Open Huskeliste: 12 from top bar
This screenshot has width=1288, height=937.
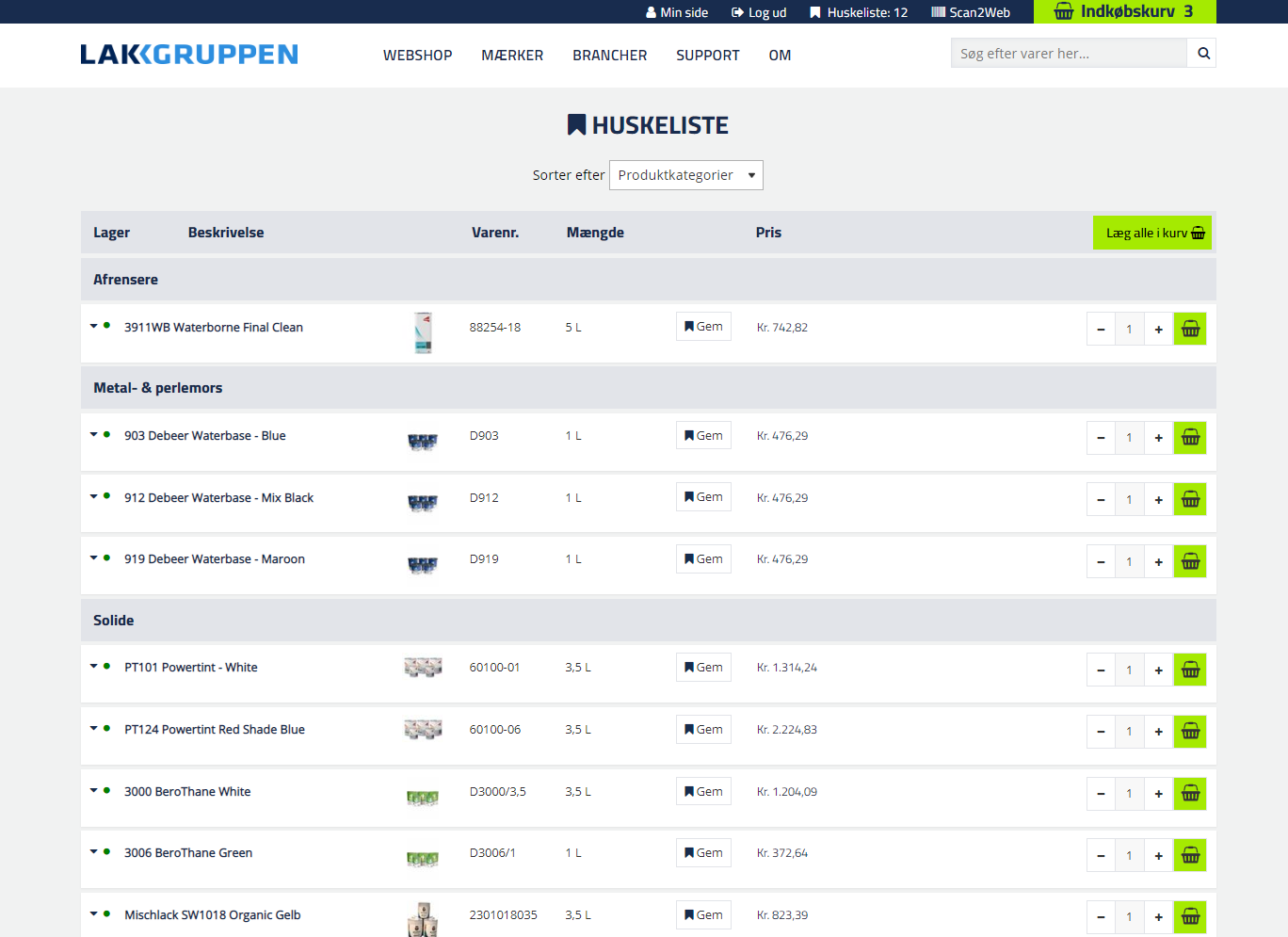click(859, 12)
